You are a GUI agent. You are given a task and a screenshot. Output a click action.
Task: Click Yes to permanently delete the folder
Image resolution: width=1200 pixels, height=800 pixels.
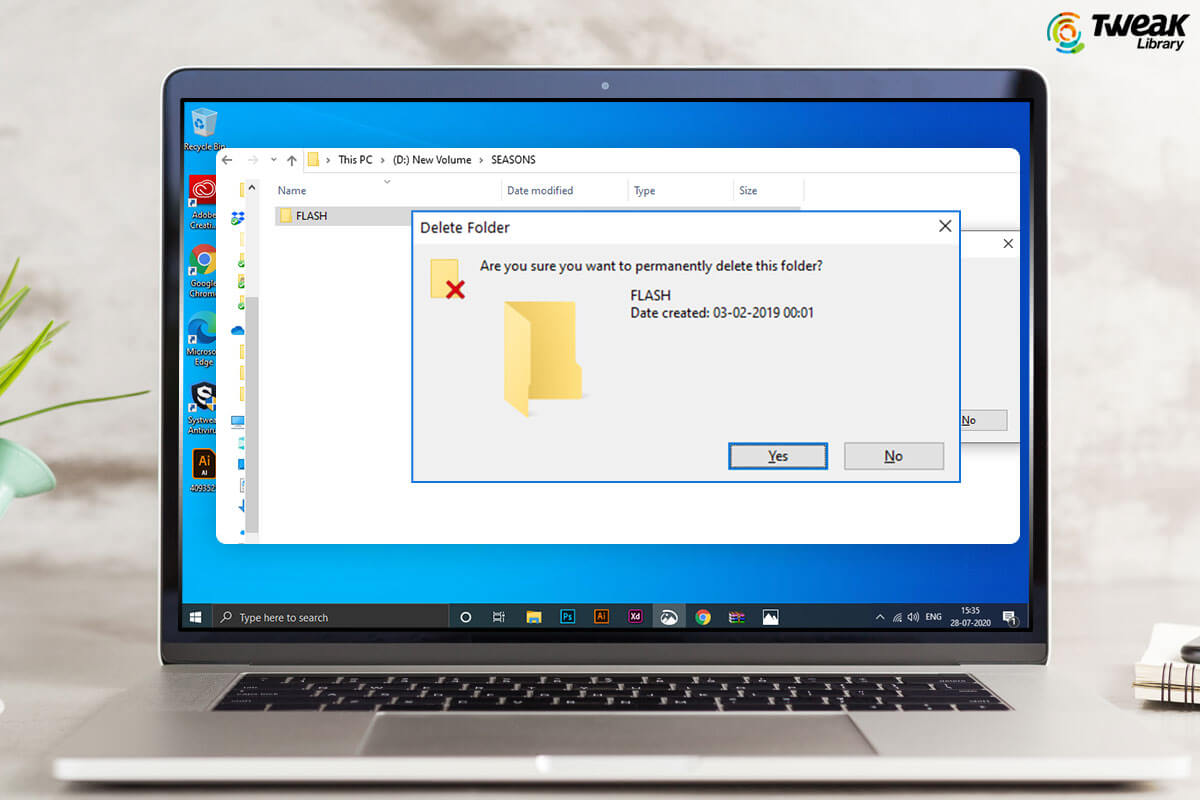tap(777, 455)
